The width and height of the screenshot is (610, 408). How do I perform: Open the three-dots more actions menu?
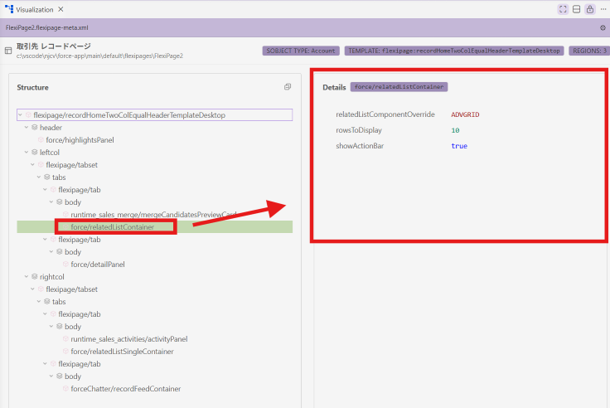point(603,9)
